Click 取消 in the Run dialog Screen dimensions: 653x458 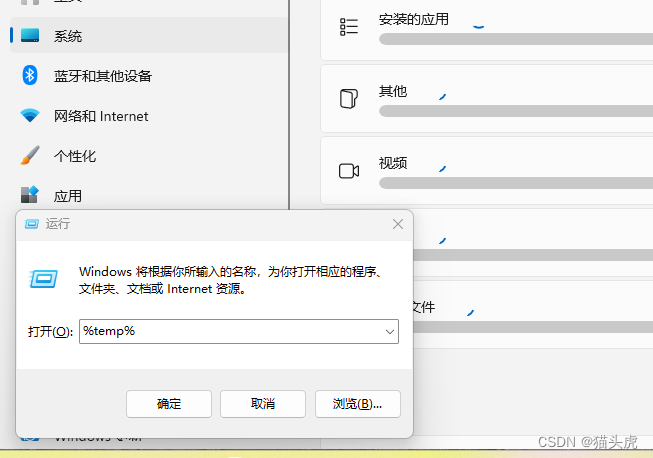[263, 404]
